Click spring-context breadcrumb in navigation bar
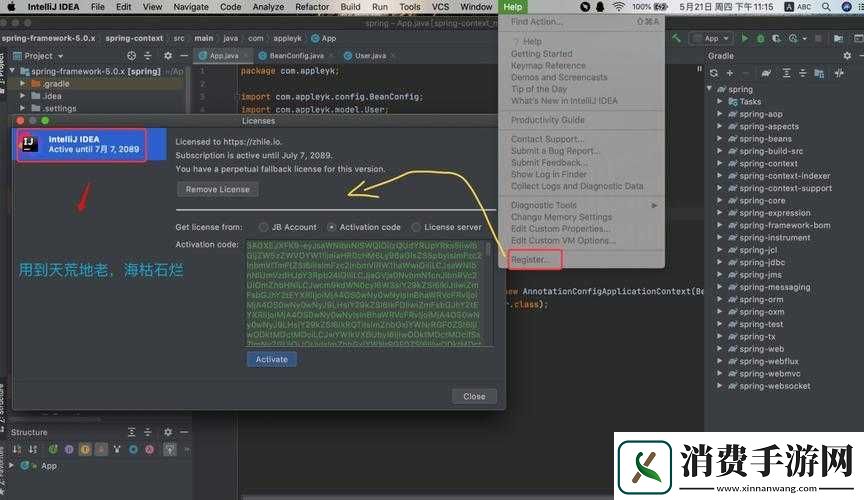This screenshot has width=864, height=500. coord(134,38)
